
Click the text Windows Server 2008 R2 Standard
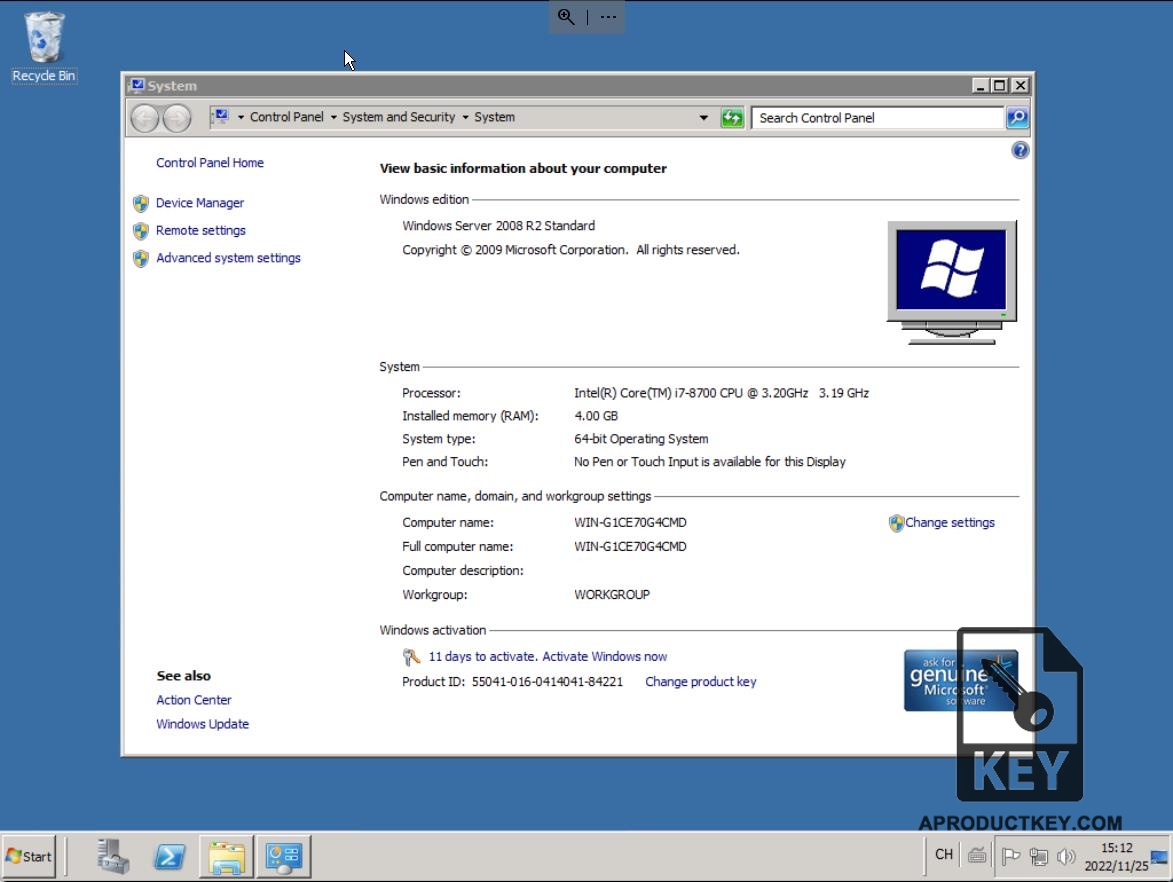coord(498,225)
